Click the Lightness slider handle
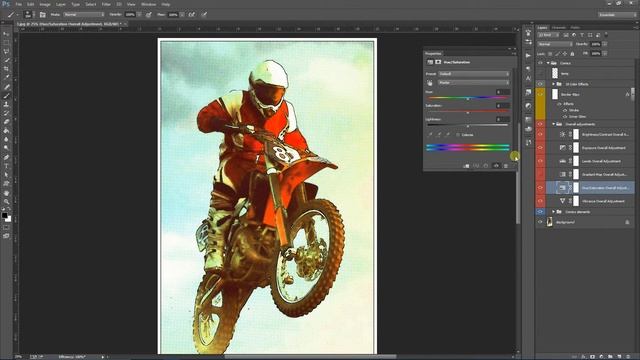The image size is (640, 360). (468, 126)
